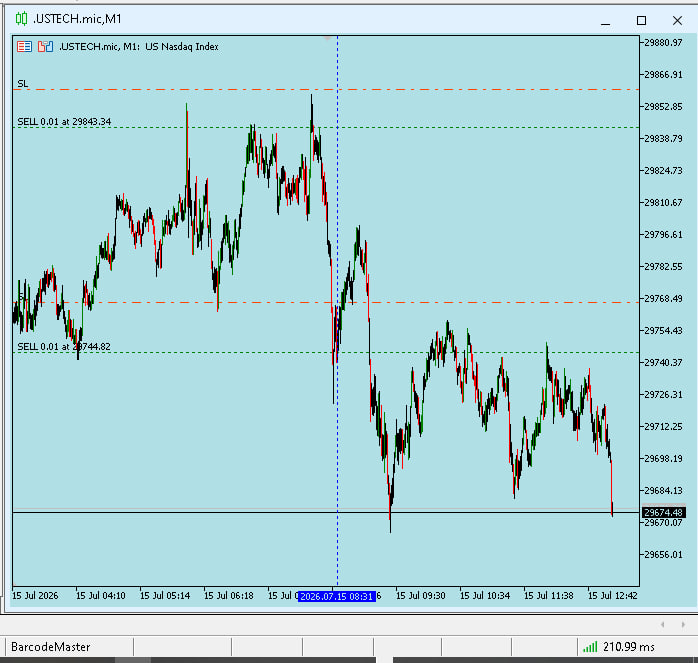Viewport: 698px width, 663px height.
Task: Click the scroll left arrow below the chart
Action: coord(663,625)
